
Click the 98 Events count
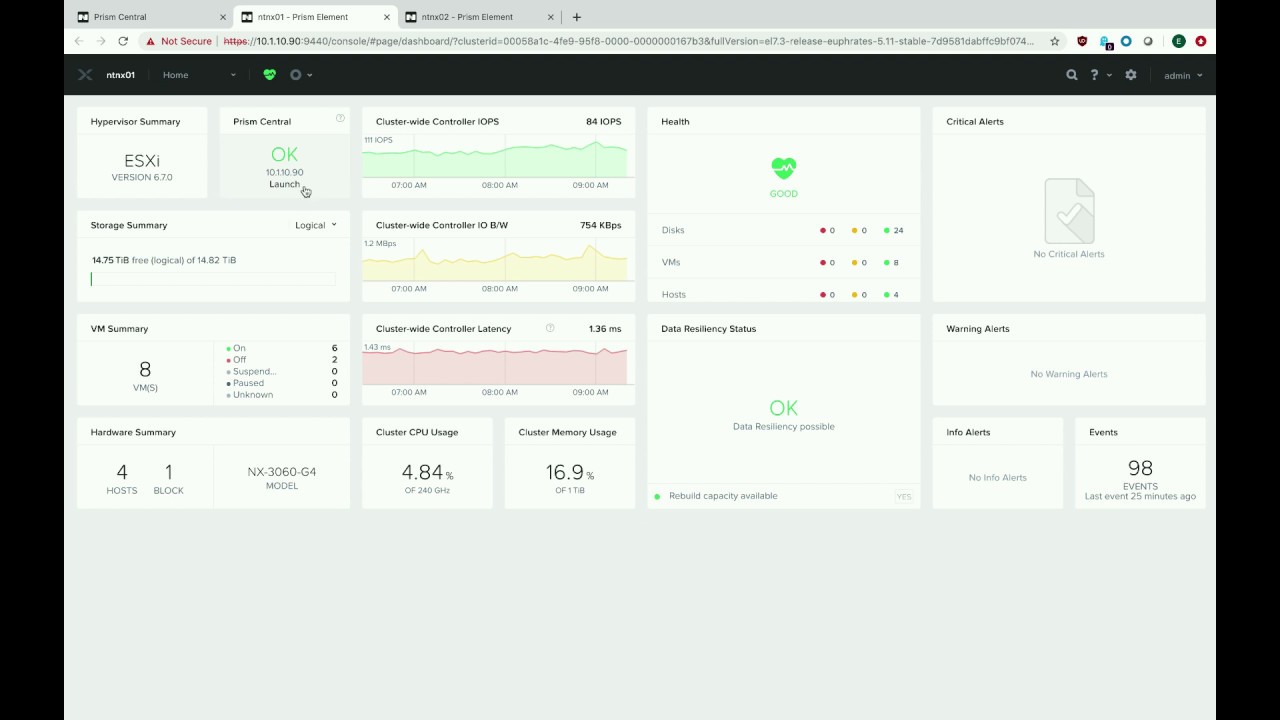click(x=1140, y=468)
